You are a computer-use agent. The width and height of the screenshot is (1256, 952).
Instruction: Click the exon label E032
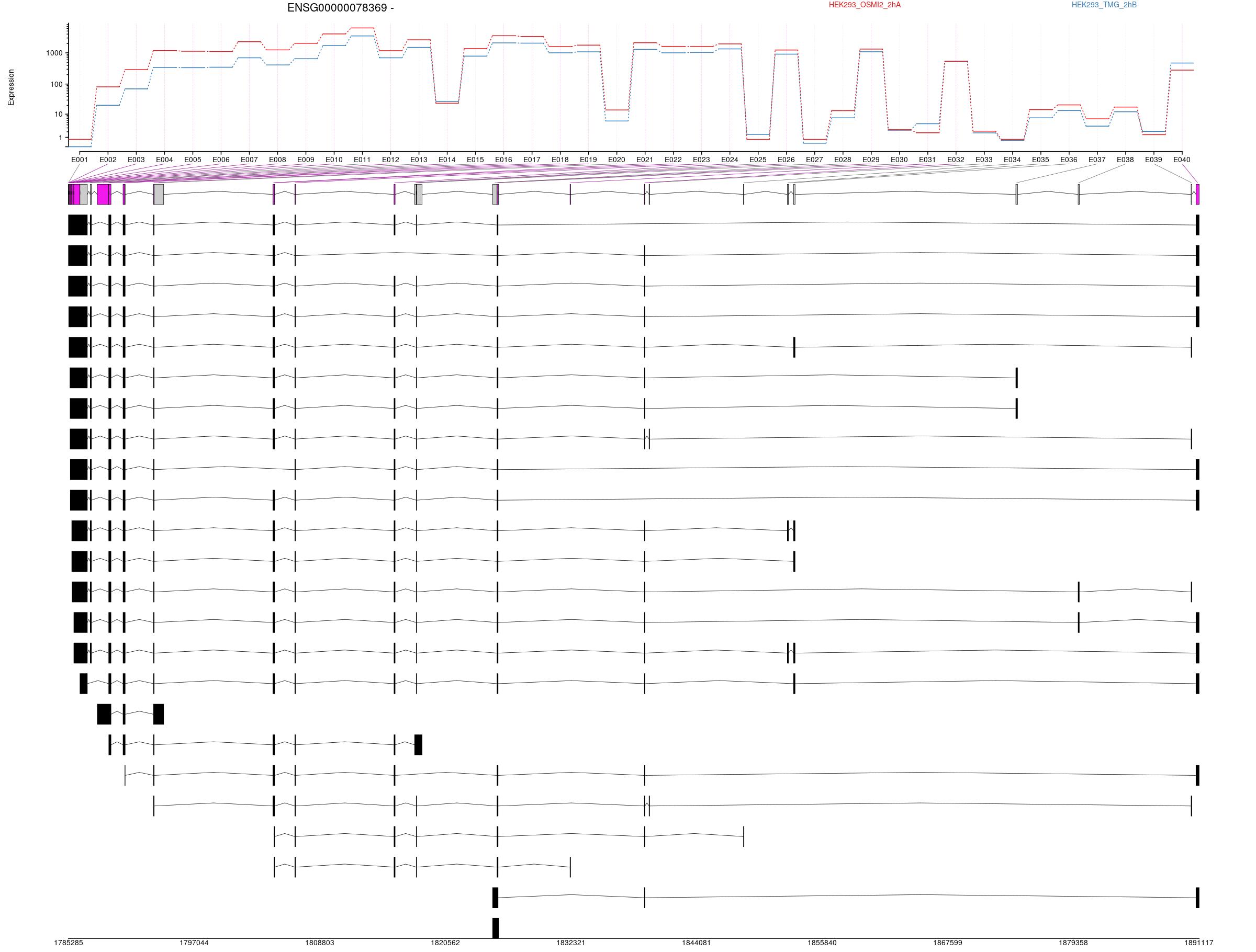(x=956, y=160)
